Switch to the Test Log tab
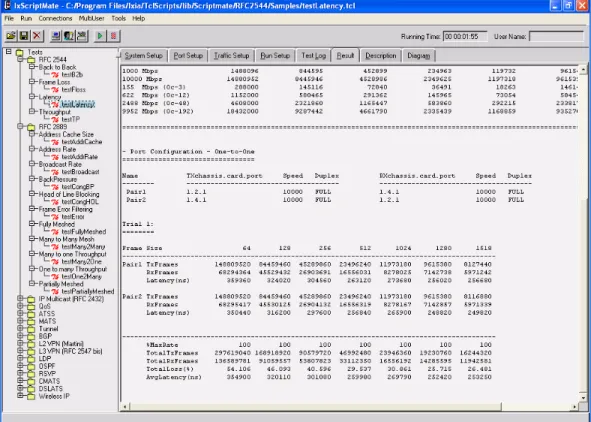This screenshot has width=591, height=422. click(313, 55)
